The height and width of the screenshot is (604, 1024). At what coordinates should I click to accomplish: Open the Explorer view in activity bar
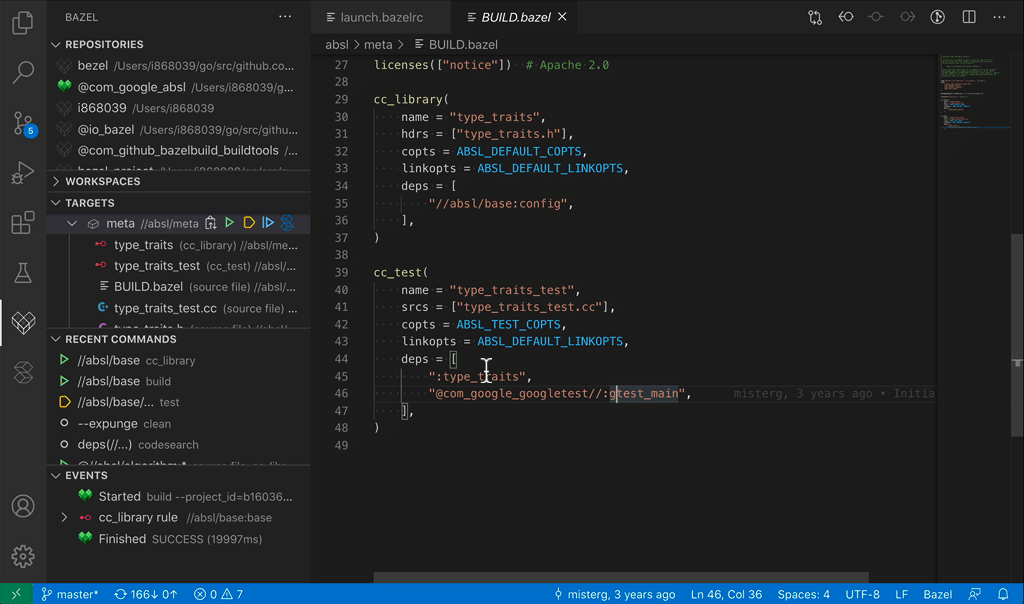pyautogui.click(x=23, y=23)
